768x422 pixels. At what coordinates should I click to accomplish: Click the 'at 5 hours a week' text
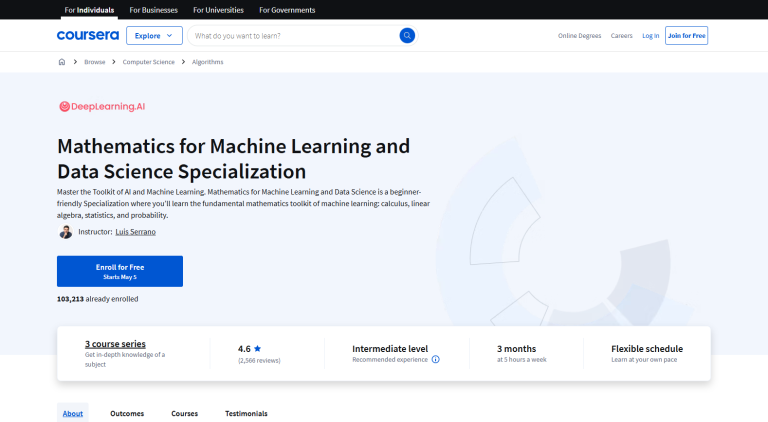click(x=522, y=359)
